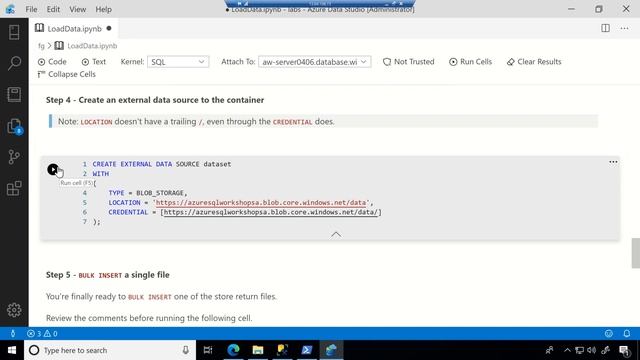The height and width of the screenshot is (360, 640).
Task: Click the Windows search box
Action: pyautogui.click(x=110, y=350)
